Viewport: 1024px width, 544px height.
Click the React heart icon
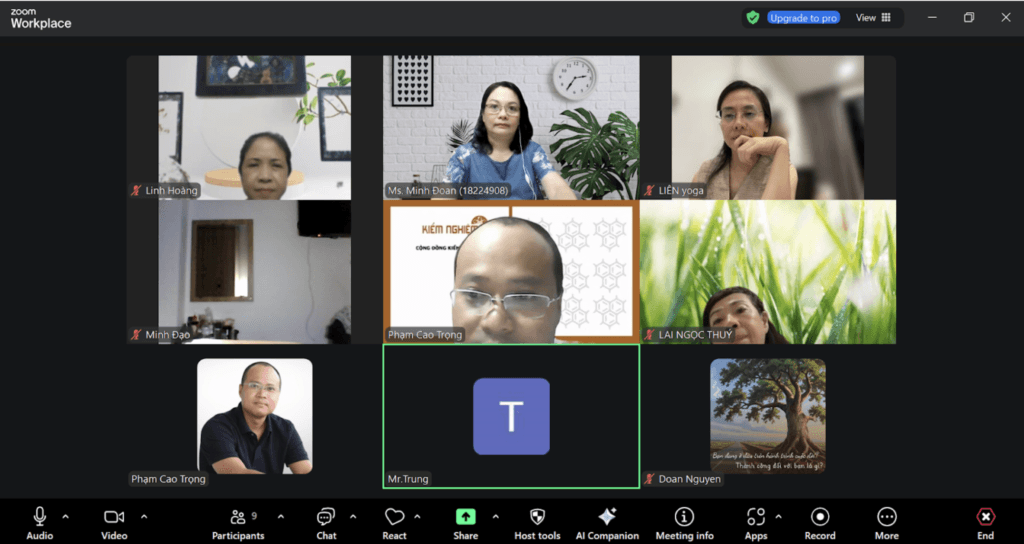394,518
